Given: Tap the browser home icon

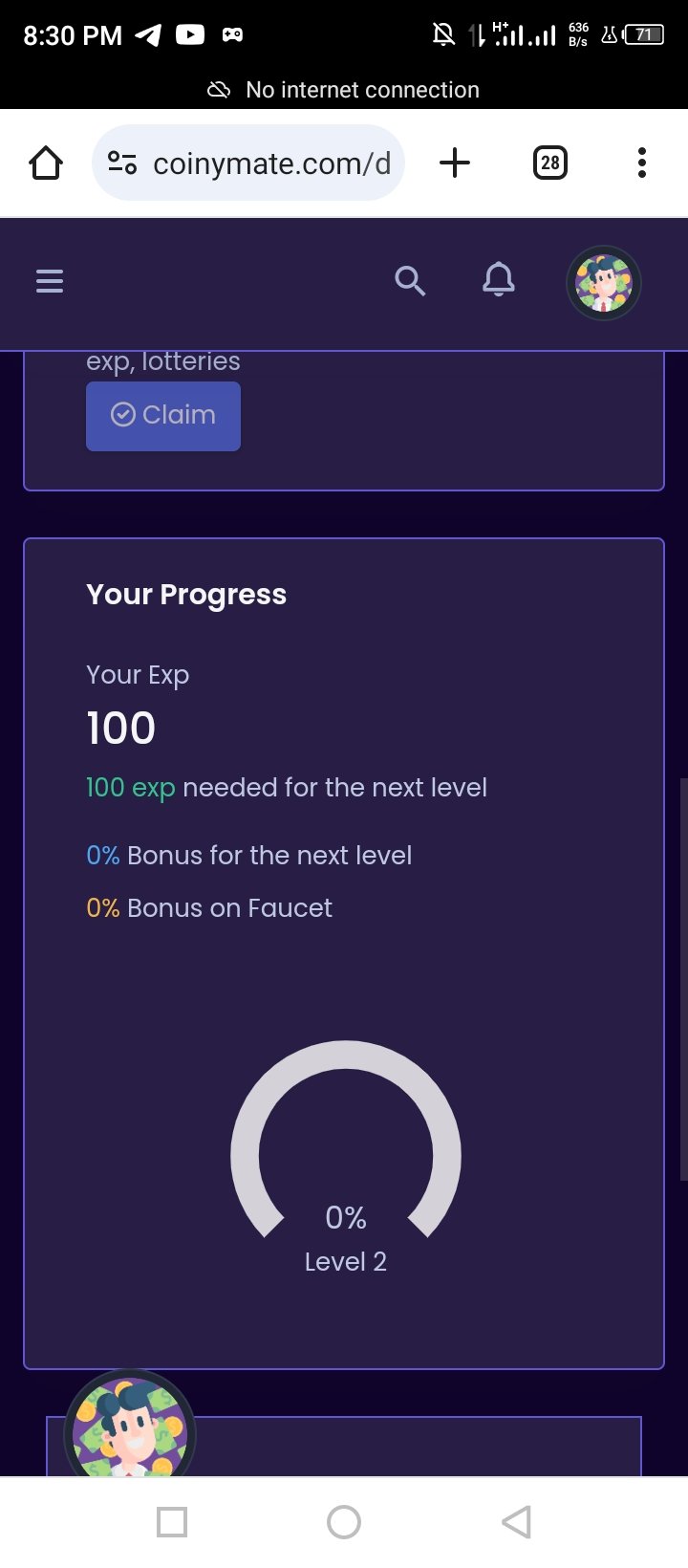Looking at the screenshot, I should [x=46, y=163].
